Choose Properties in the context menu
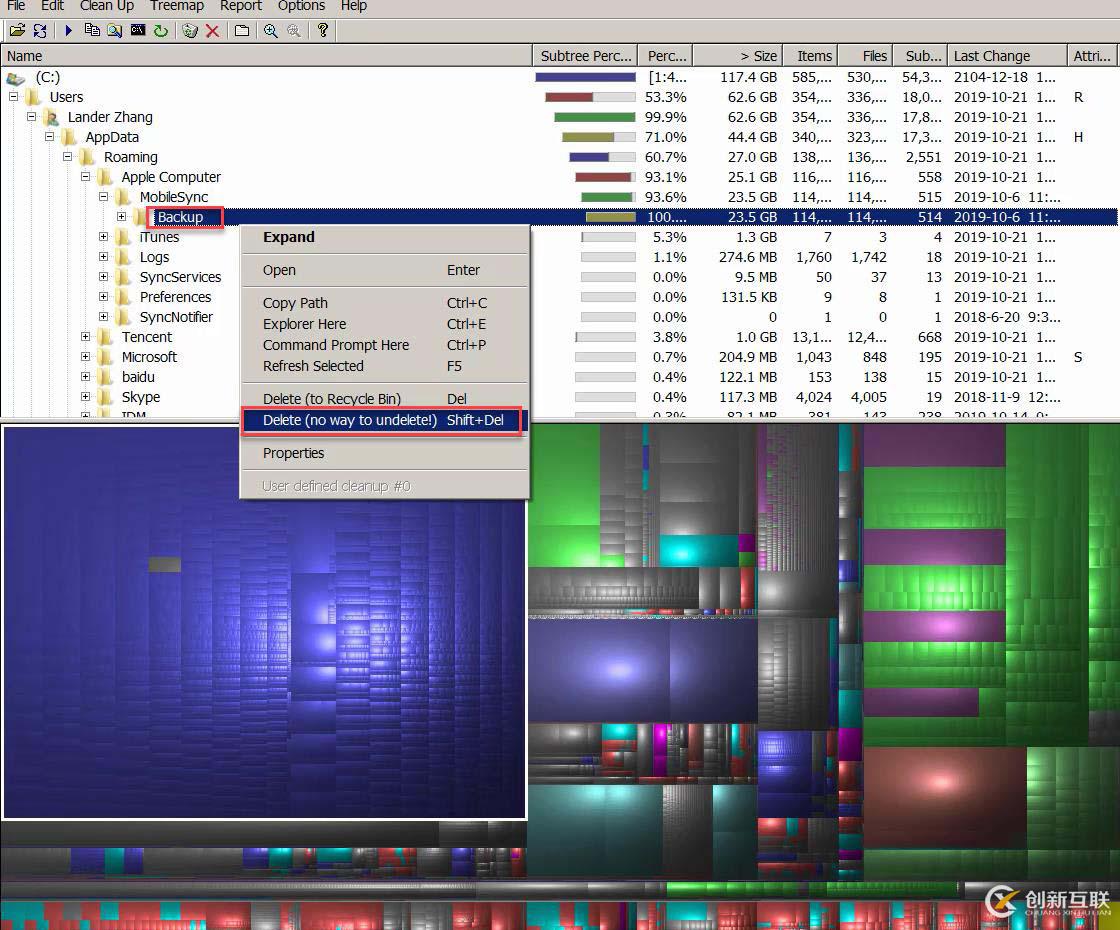 [x=384, y=453]
